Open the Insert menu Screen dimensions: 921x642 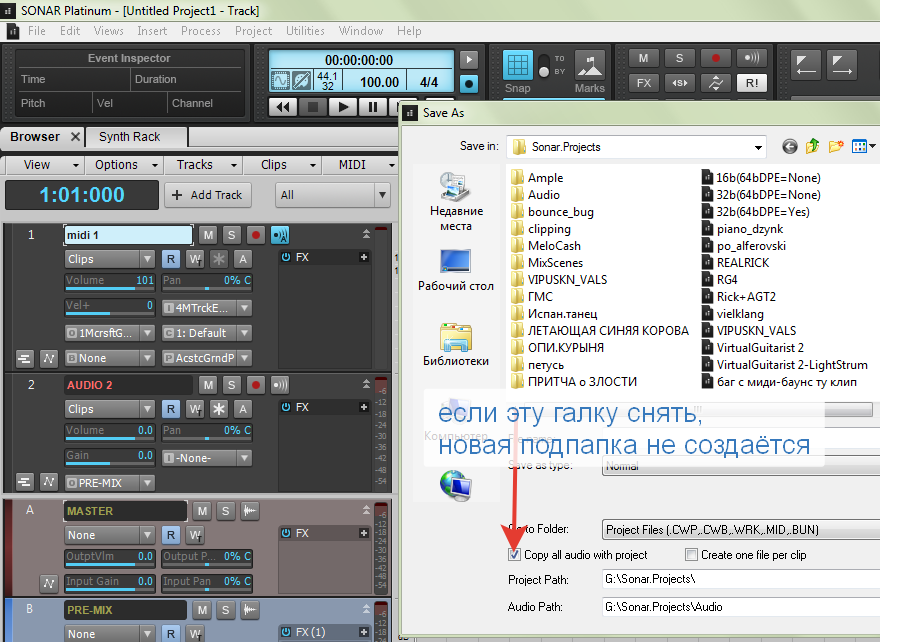[152, 31]
